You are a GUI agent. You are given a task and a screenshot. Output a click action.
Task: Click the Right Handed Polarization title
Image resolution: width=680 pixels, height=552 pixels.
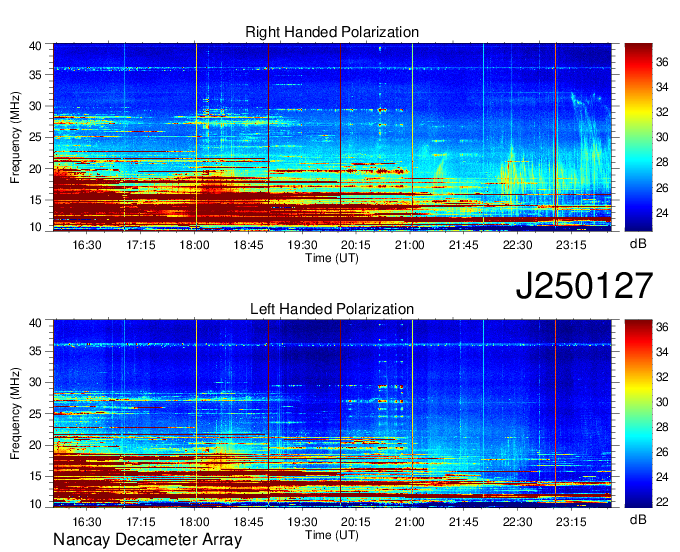332,32
